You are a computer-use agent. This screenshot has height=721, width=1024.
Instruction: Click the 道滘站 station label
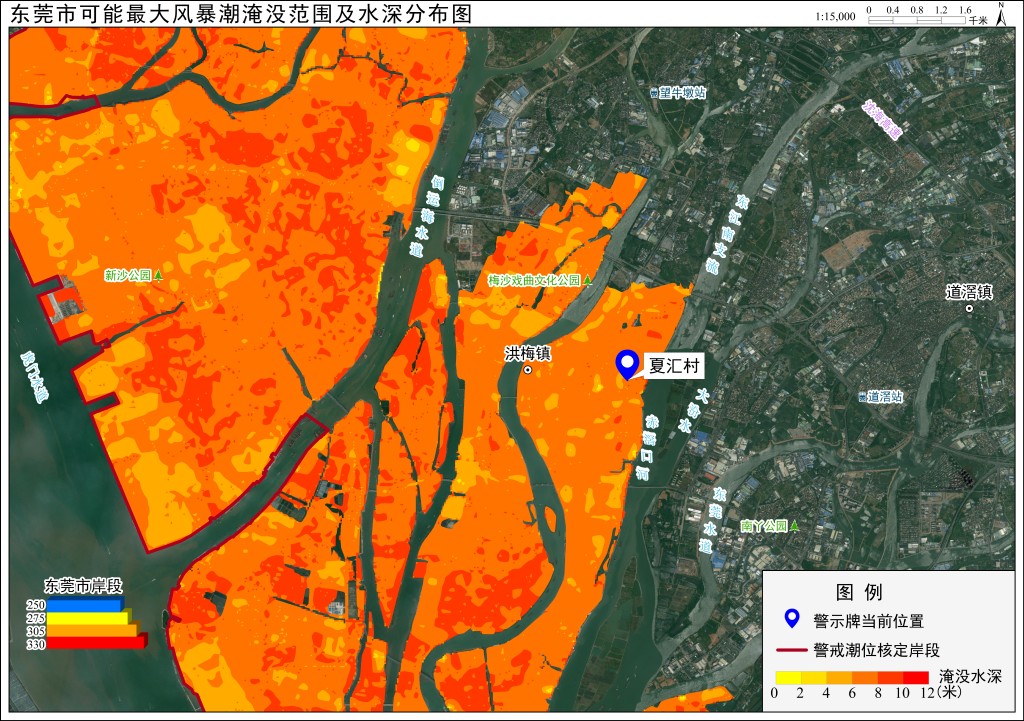coord(886,397)
